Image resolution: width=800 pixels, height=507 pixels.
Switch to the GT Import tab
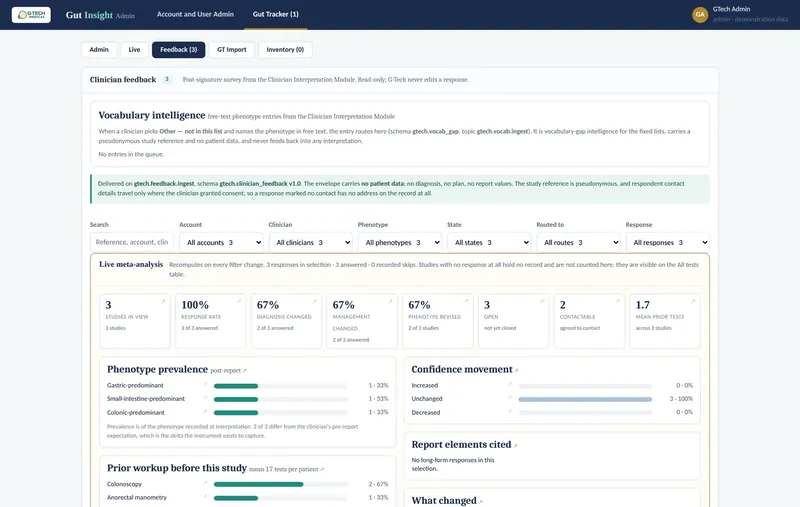click(x=232, y=49)
